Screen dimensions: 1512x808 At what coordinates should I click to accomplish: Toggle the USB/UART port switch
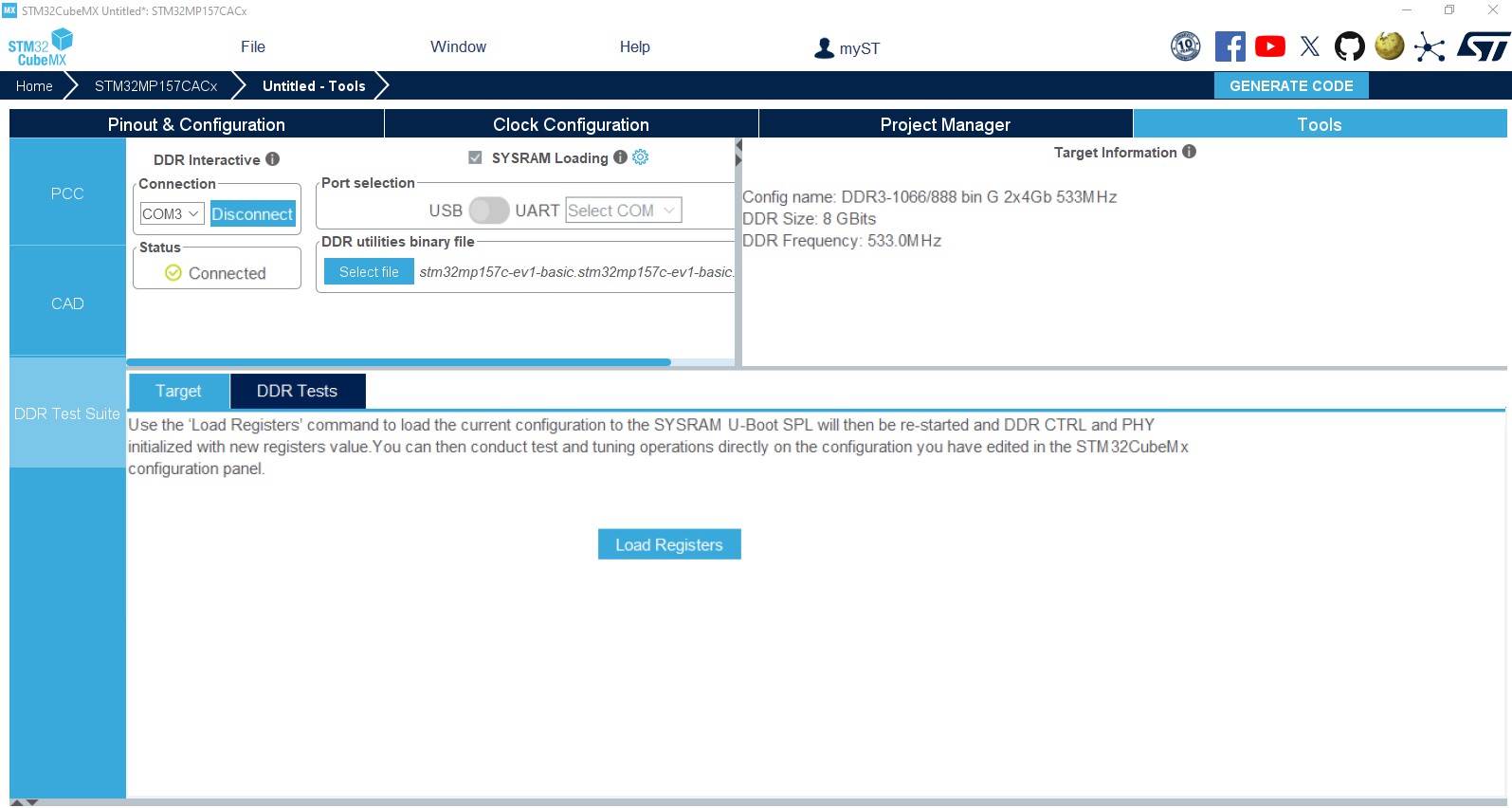[x=489, y=211]
